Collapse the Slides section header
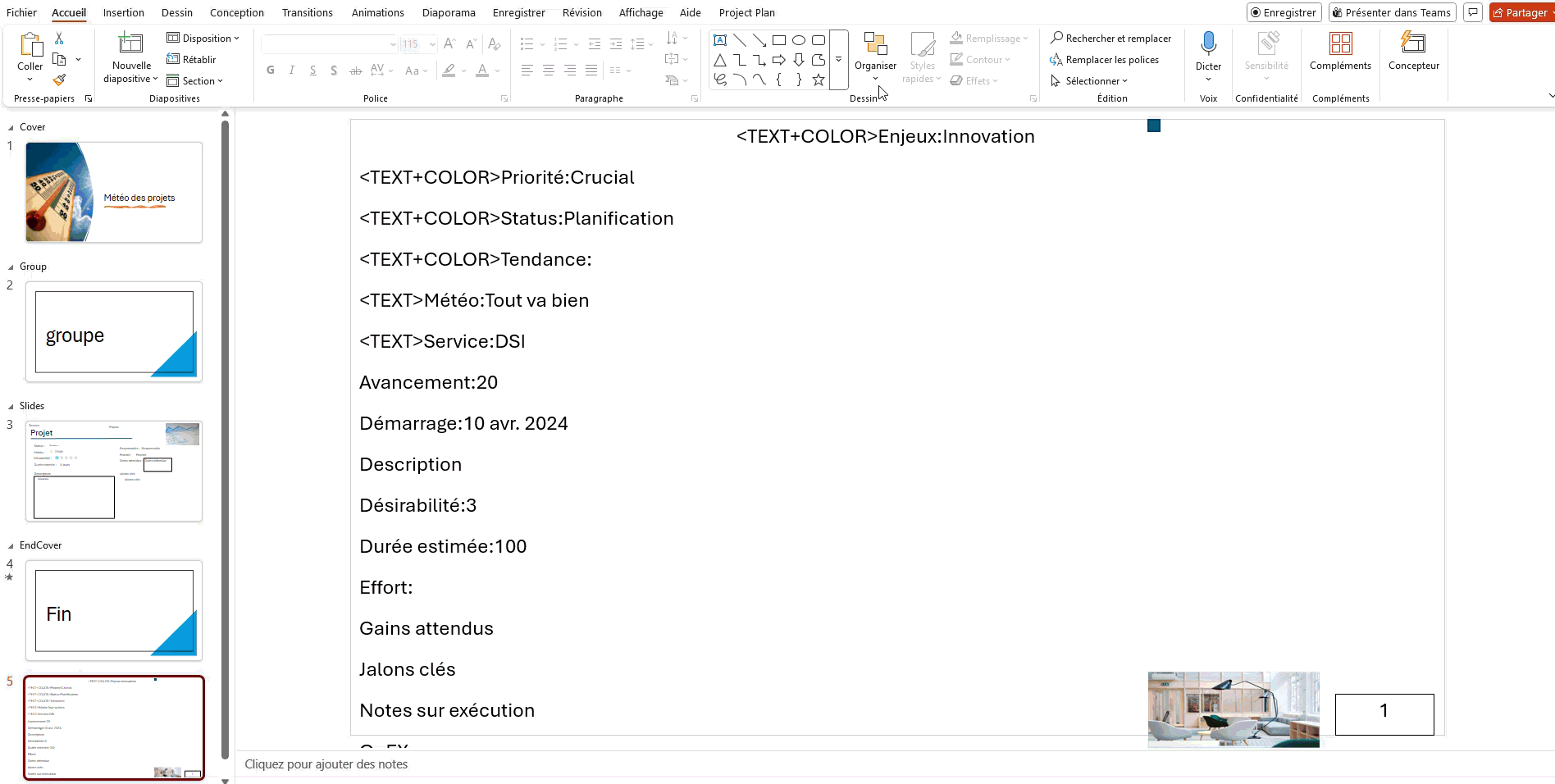1555x784 pixels. pyautogui.click(x=11, y=407)
